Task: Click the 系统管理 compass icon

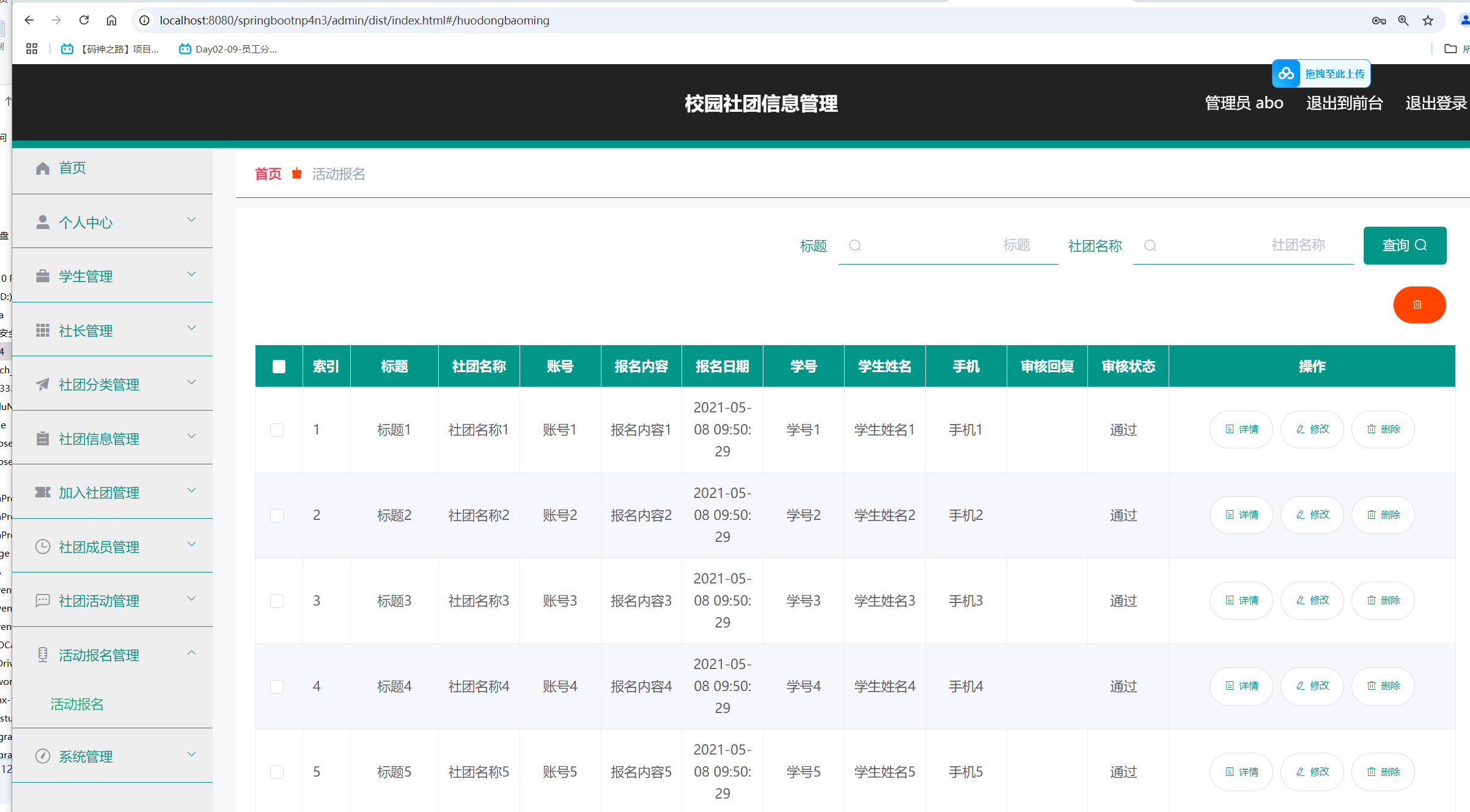Action: coord(42,756)
